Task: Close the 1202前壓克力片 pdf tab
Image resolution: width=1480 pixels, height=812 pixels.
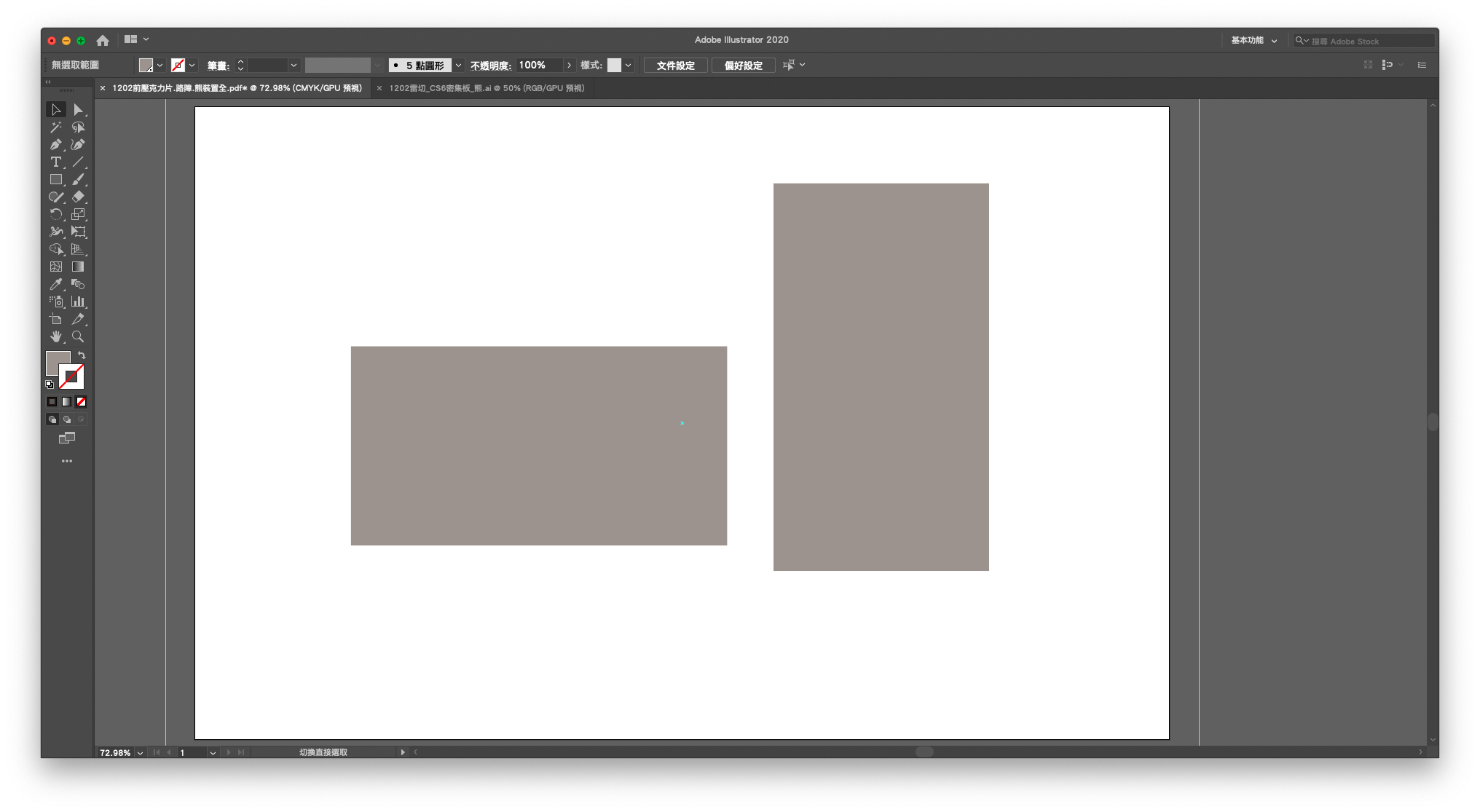Action: pyautogui.click(x=103, y=88)
